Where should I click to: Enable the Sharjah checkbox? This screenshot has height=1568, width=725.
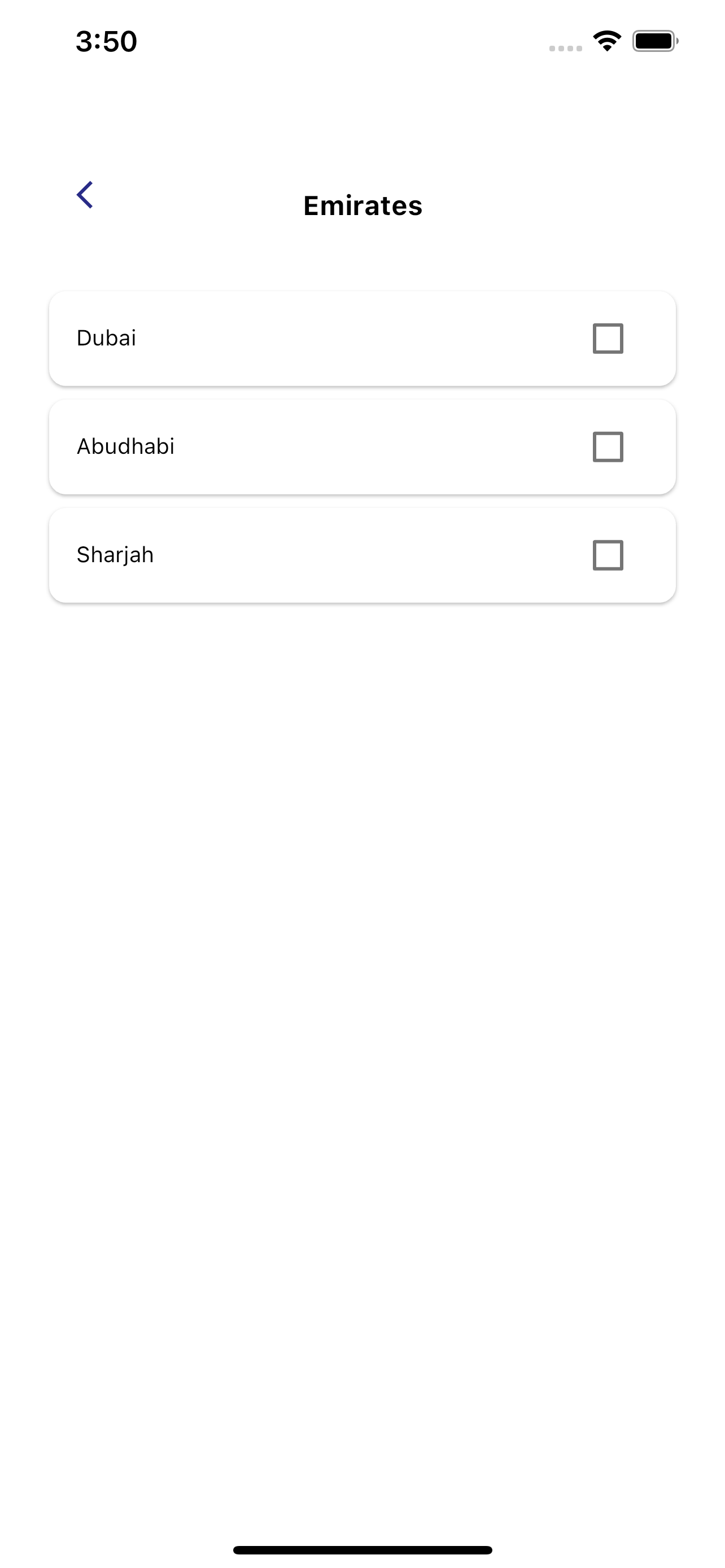tap(608, 555)
